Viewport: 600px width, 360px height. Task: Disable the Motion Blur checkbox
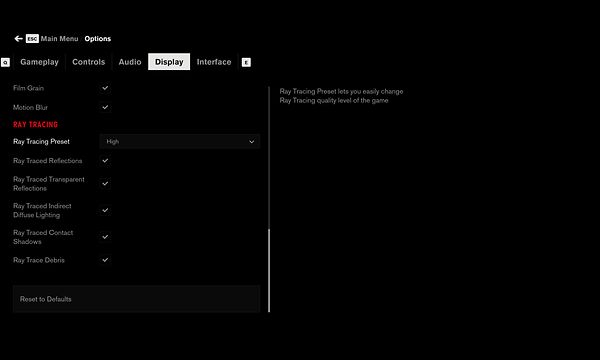tap(105, 107)
